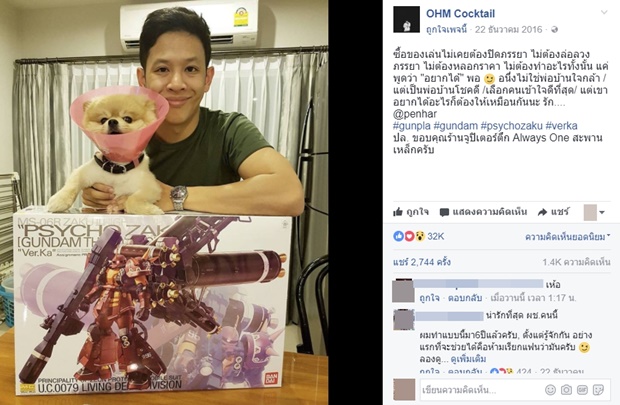
Task: Open the OHM Cocktail page link
Action: (460, 13)
